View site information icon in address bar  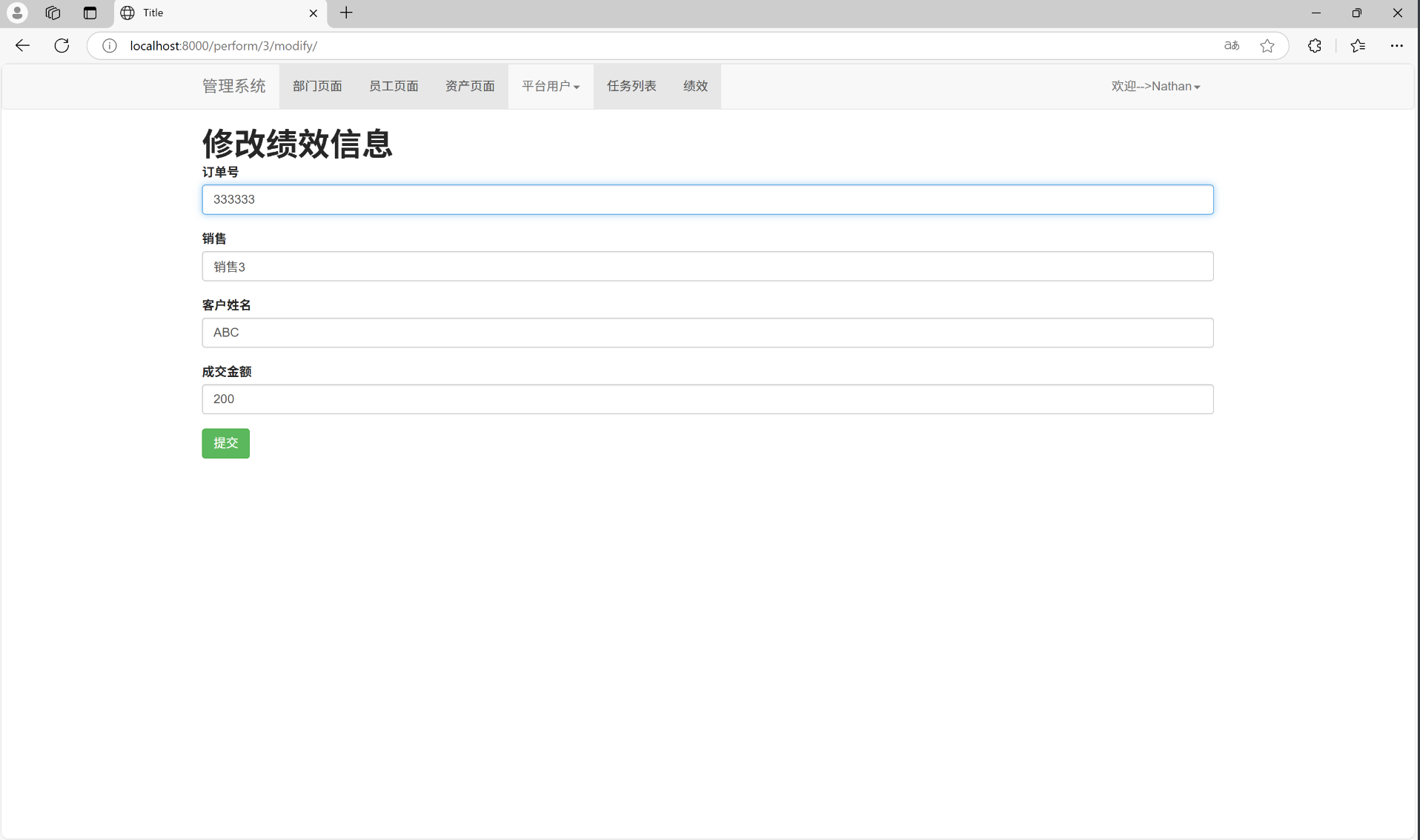[x=110, y=46]
